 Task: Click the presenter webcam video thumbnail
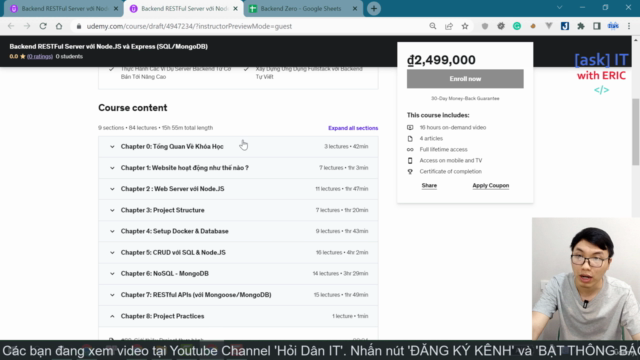pyautogui.click(x=586, y=279)
